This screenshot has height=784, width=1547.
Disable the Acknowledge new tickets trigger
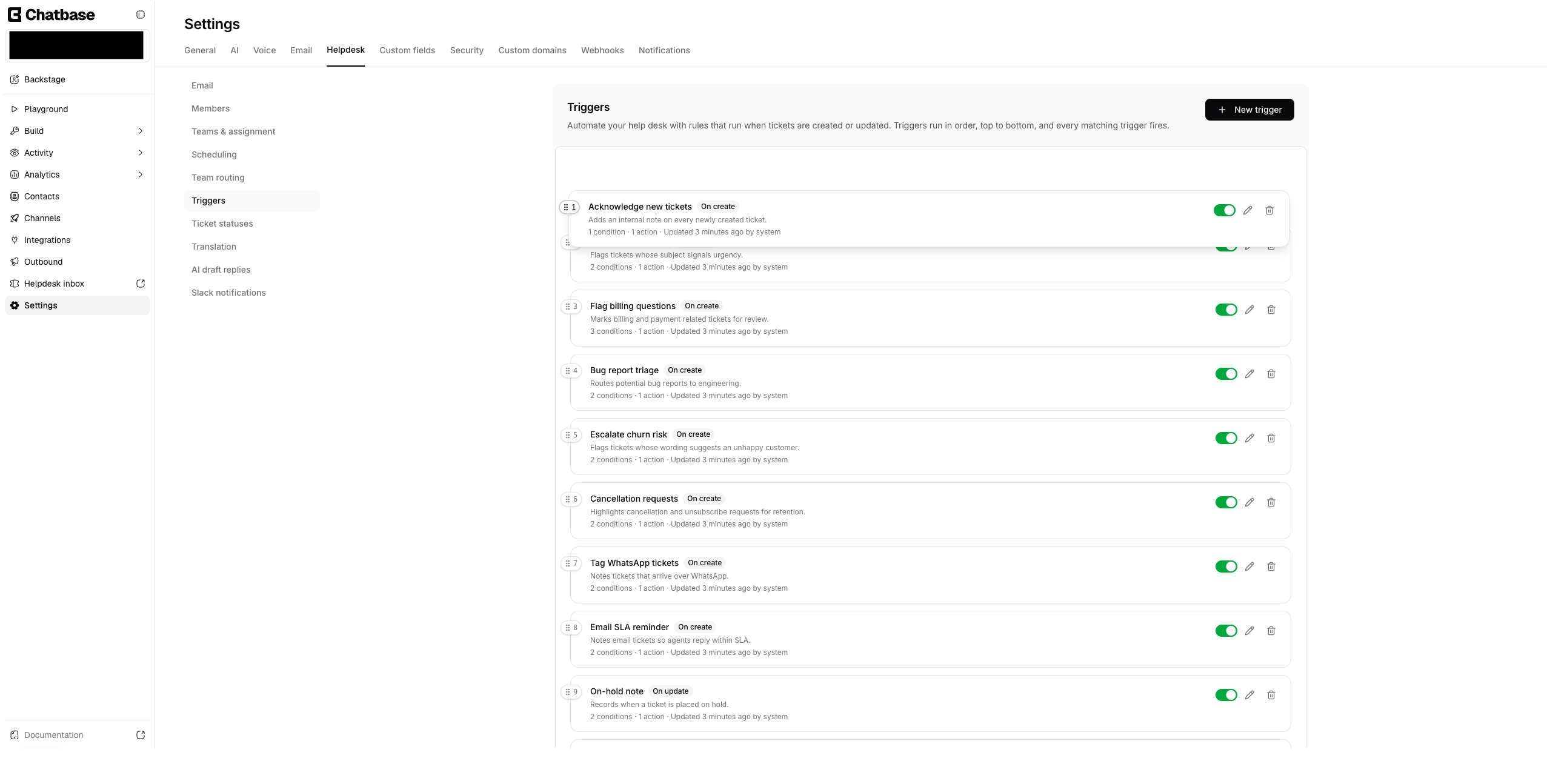tap(1224, 210)
